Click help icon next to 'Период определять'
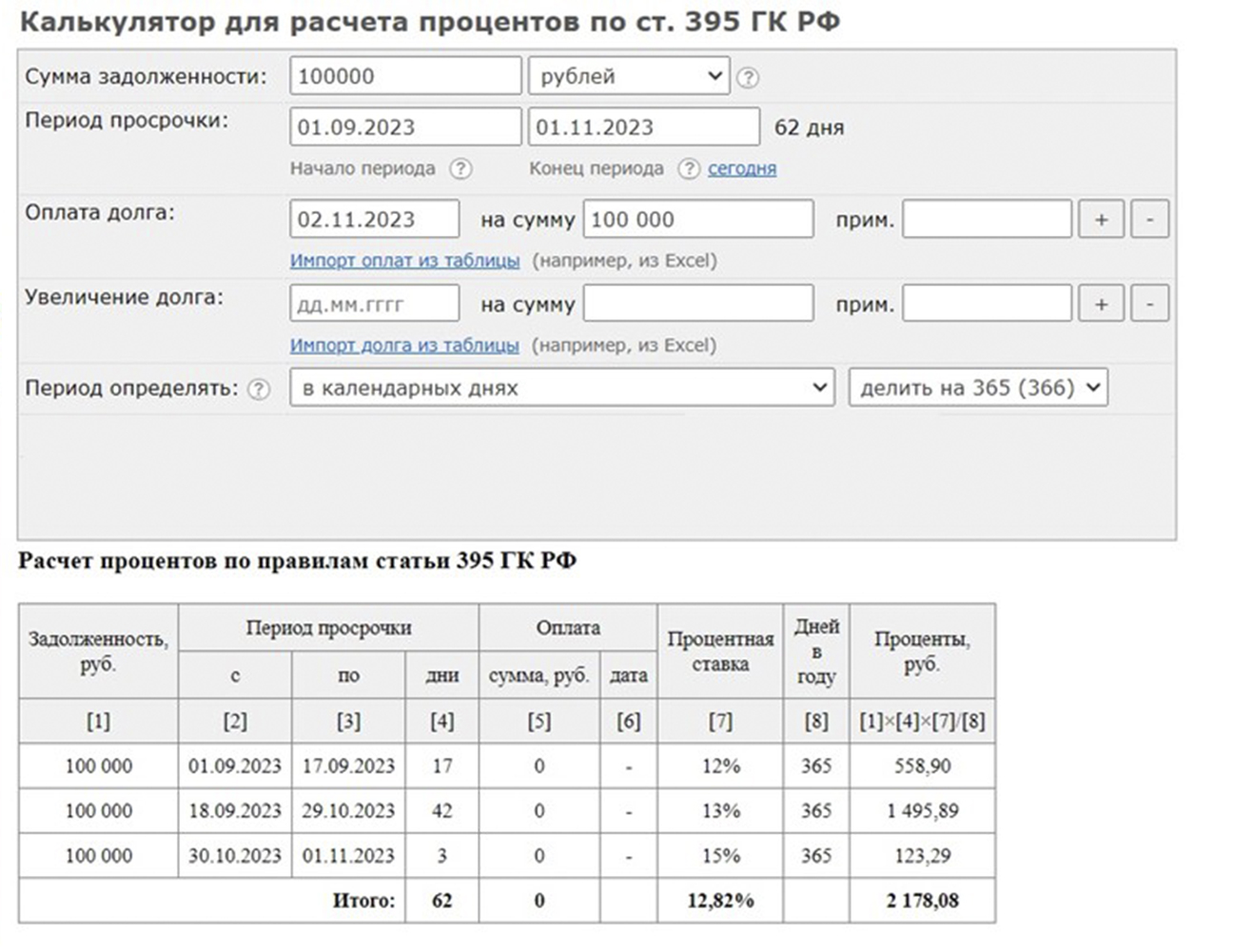Screen dimensions: 1233x952 point(259,389)
